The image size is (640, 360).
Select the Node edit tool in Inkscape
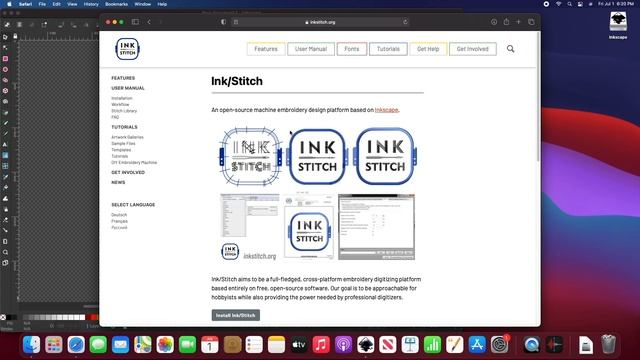tap(5, 48)
